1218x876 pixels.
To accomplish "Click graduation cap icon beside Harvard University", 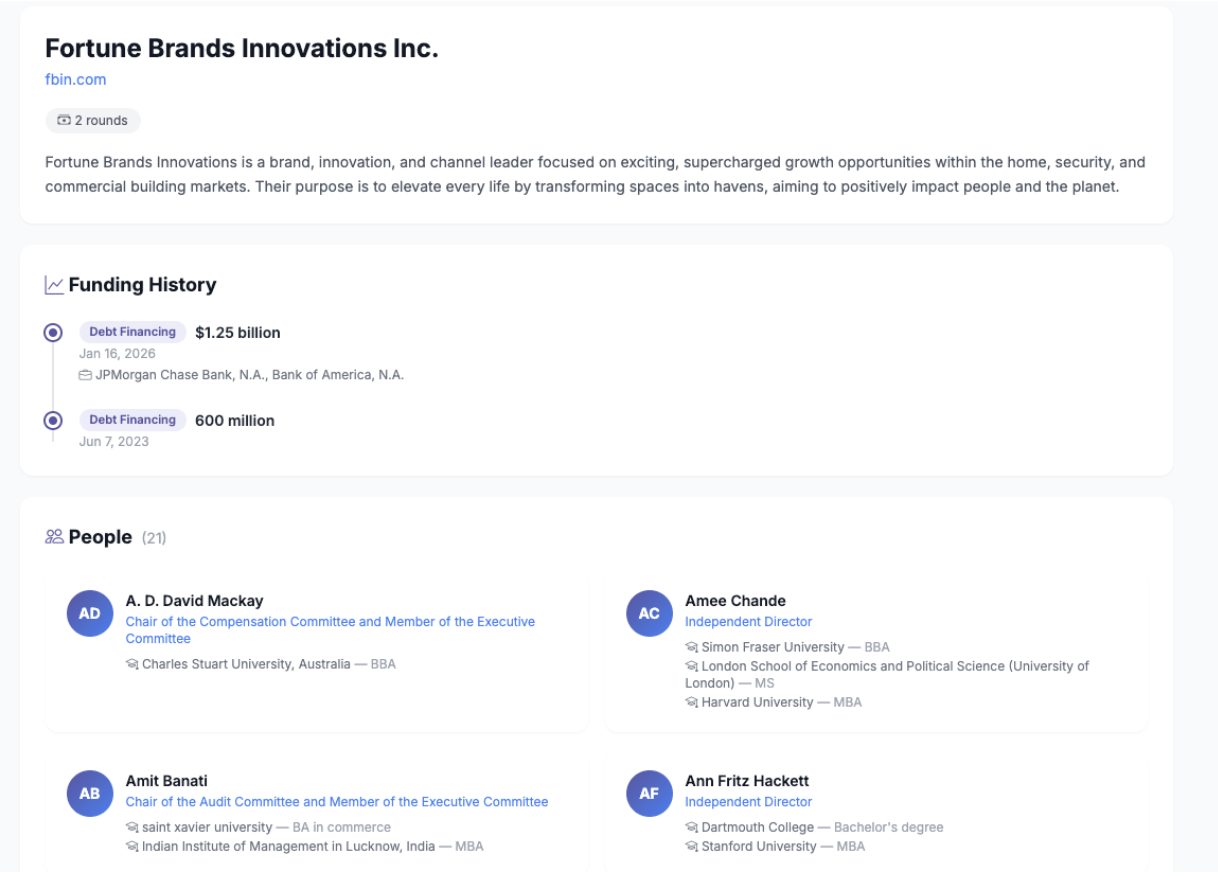I will (x=691, y=703).
